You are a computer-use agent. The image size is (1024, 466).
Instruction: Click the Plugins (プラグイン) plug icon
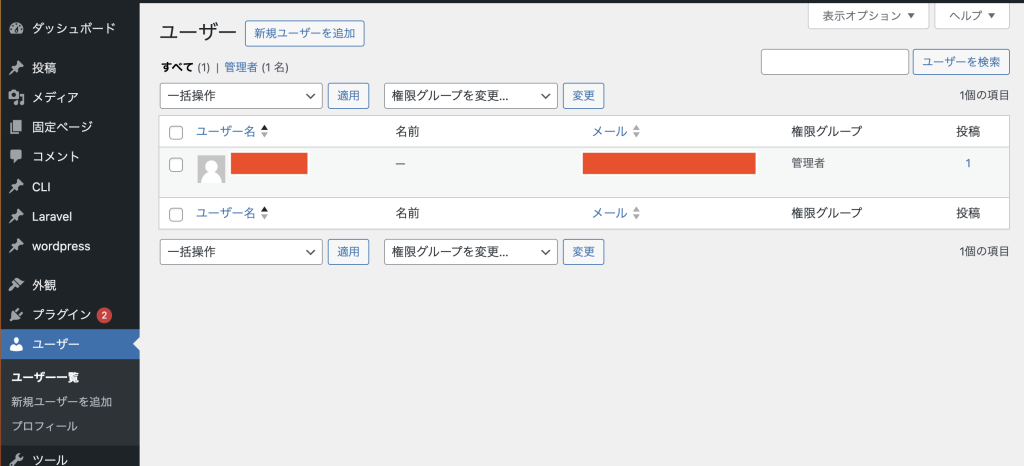tap(16, 315)
